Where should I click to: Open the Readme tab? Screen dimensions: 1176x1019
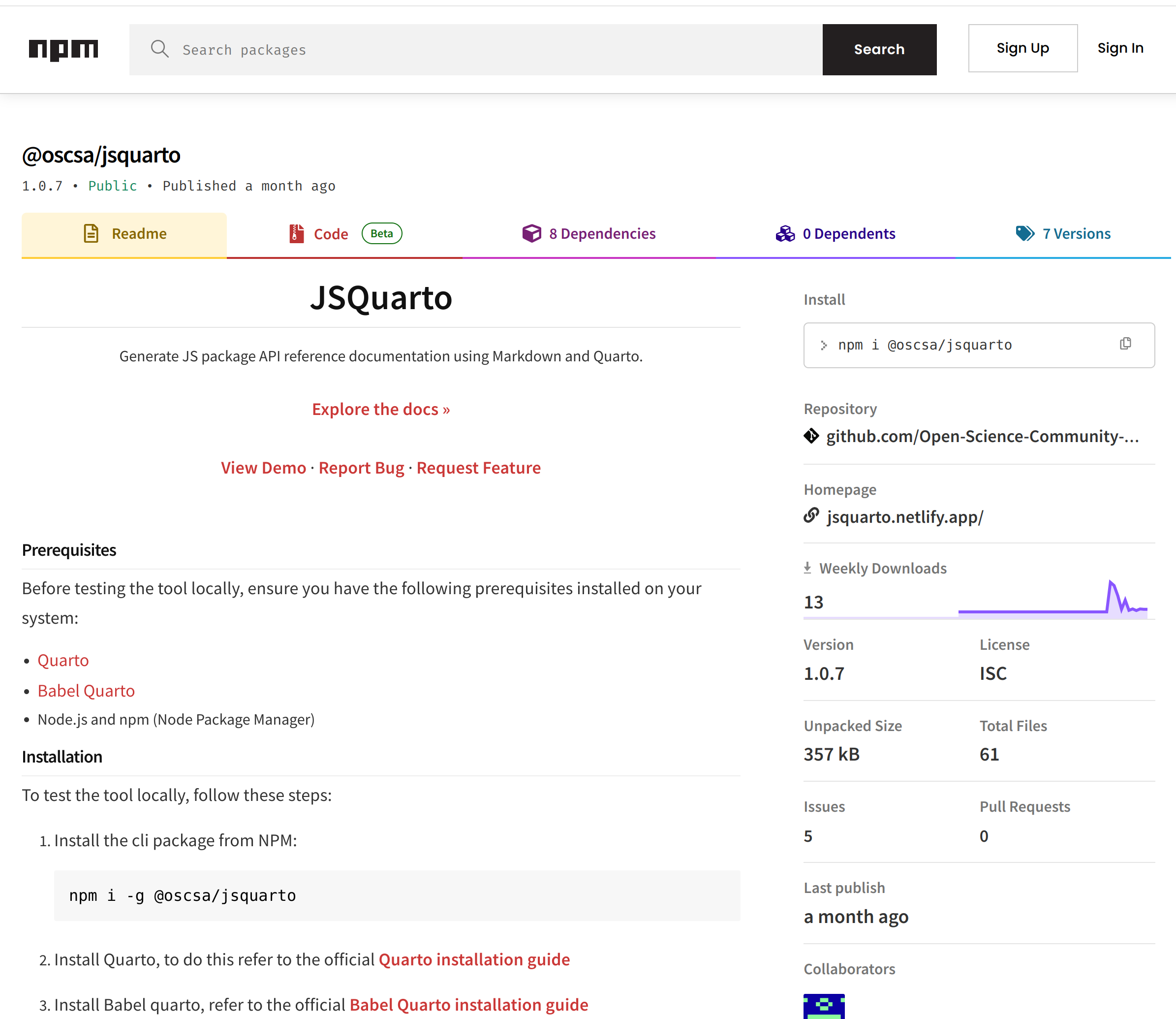pyautogui.click(x=124, y=234)
